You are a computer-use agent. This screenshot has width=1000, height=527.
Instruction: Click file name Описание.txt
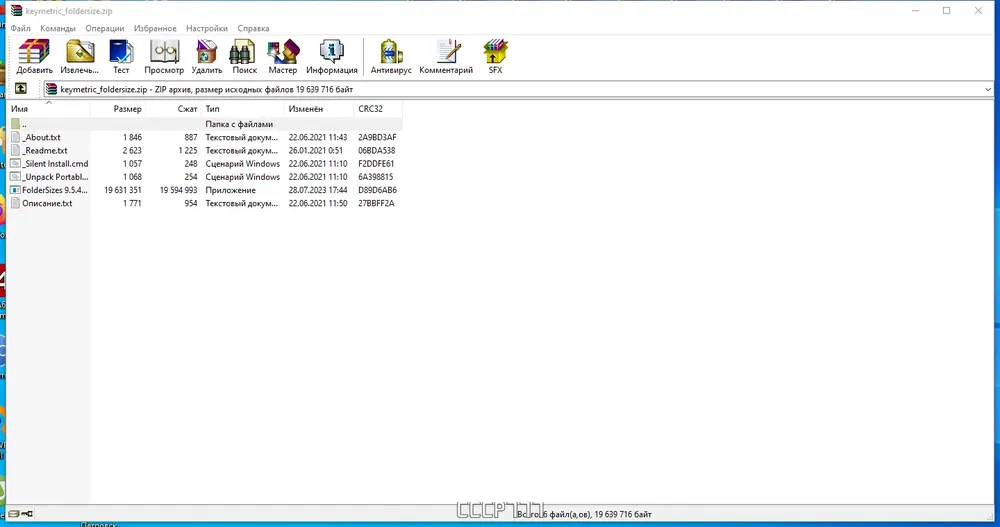tap(47, 203)
